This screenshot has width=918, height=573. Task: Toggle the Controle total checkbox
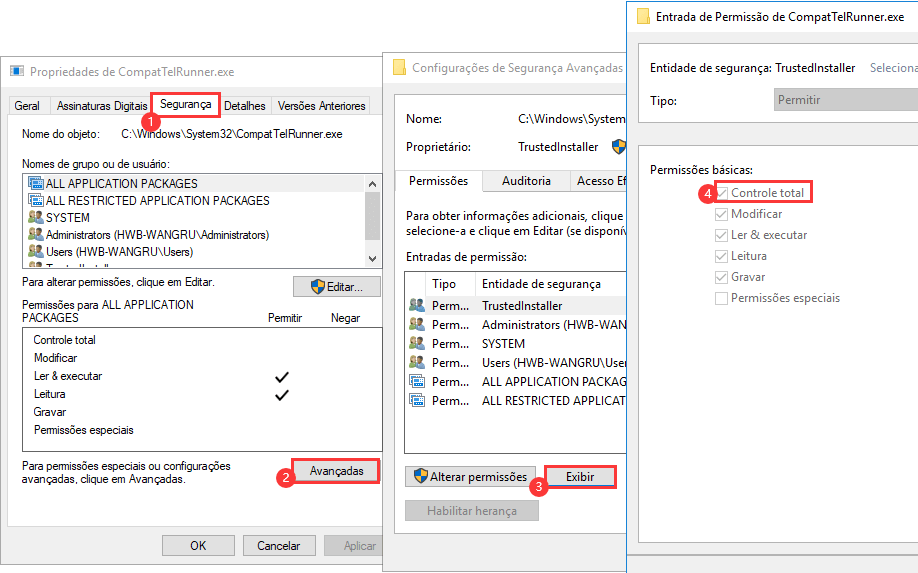point(722,193)
